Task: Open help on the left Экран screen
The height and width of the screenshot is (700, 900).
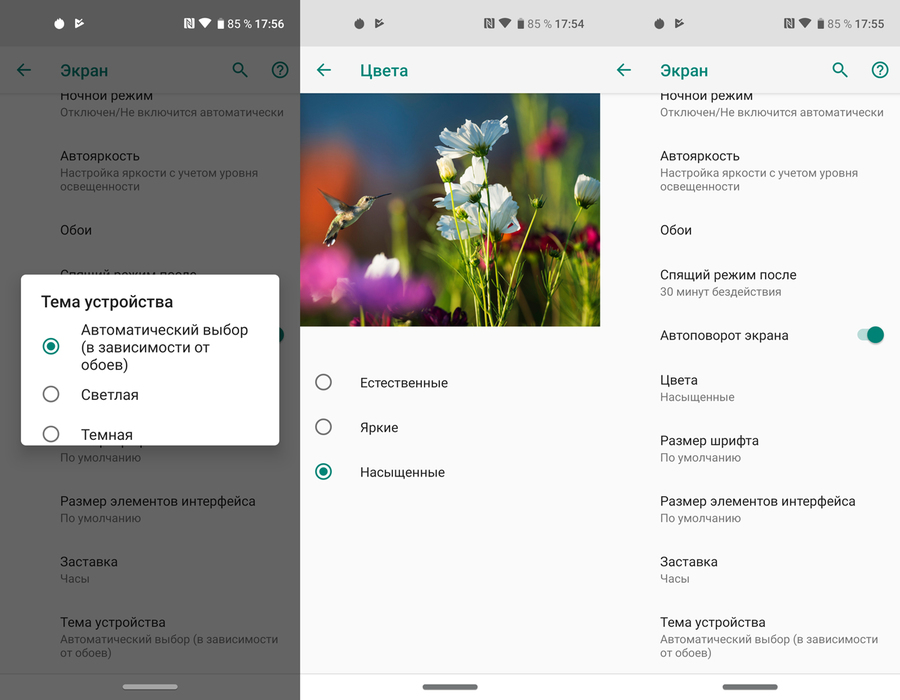Action: pyautogui.click(x=280, y=70)
